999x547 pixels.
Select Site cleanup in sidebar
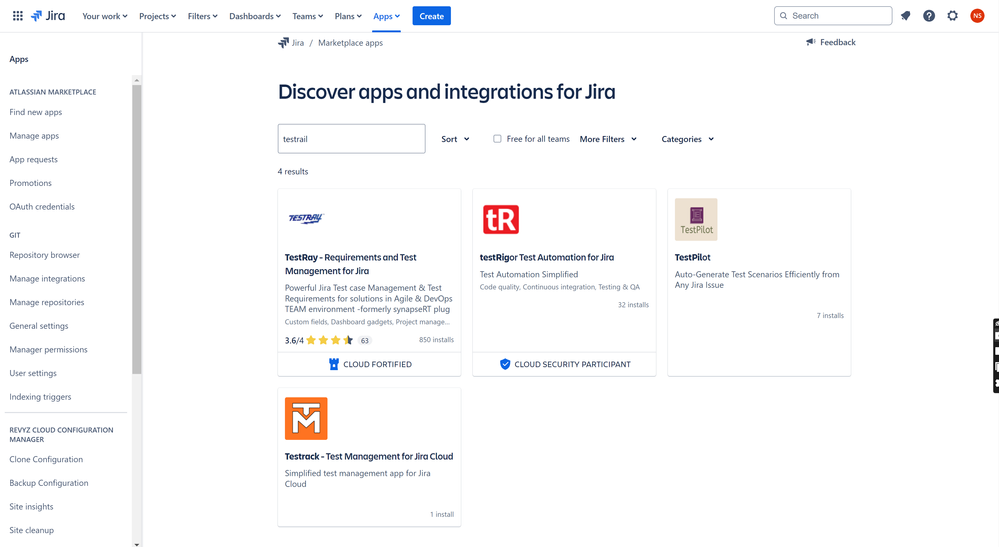[32, 530]
